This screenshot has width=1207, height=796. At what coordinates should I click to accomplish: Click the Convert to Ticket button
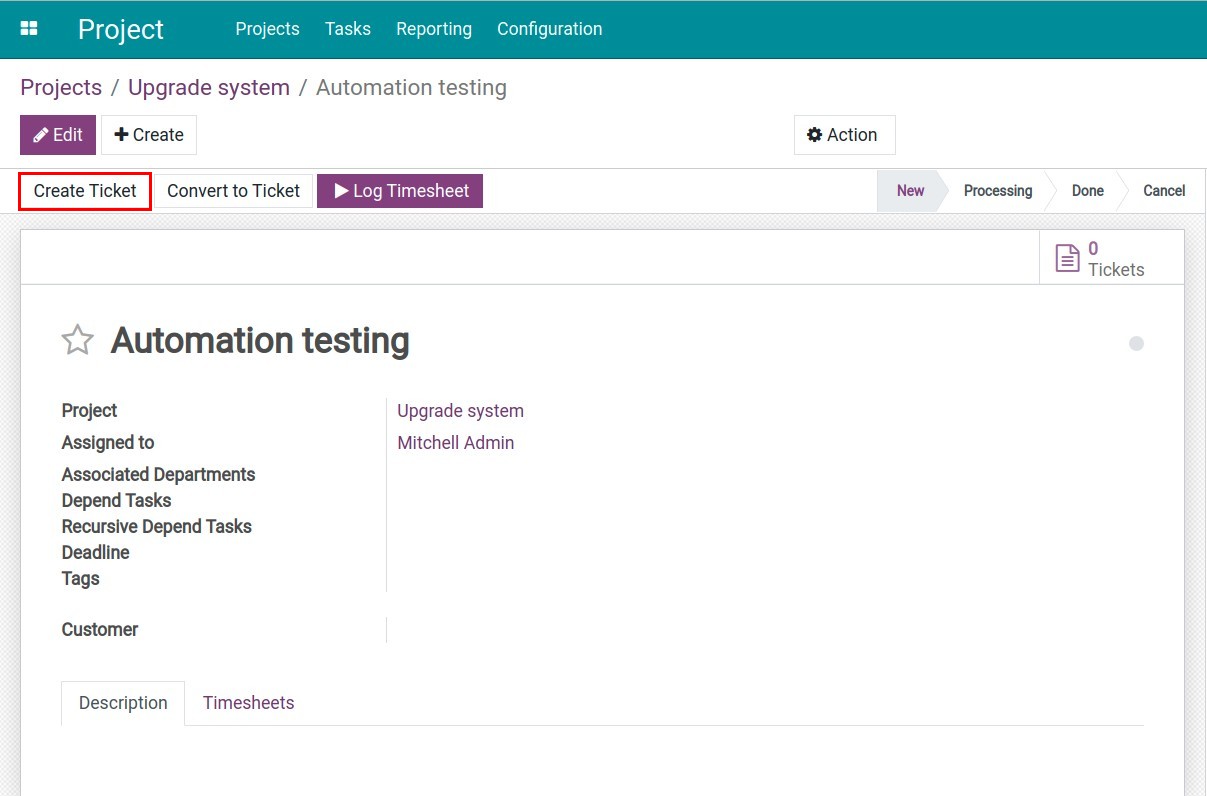click(x=233, y=190)
